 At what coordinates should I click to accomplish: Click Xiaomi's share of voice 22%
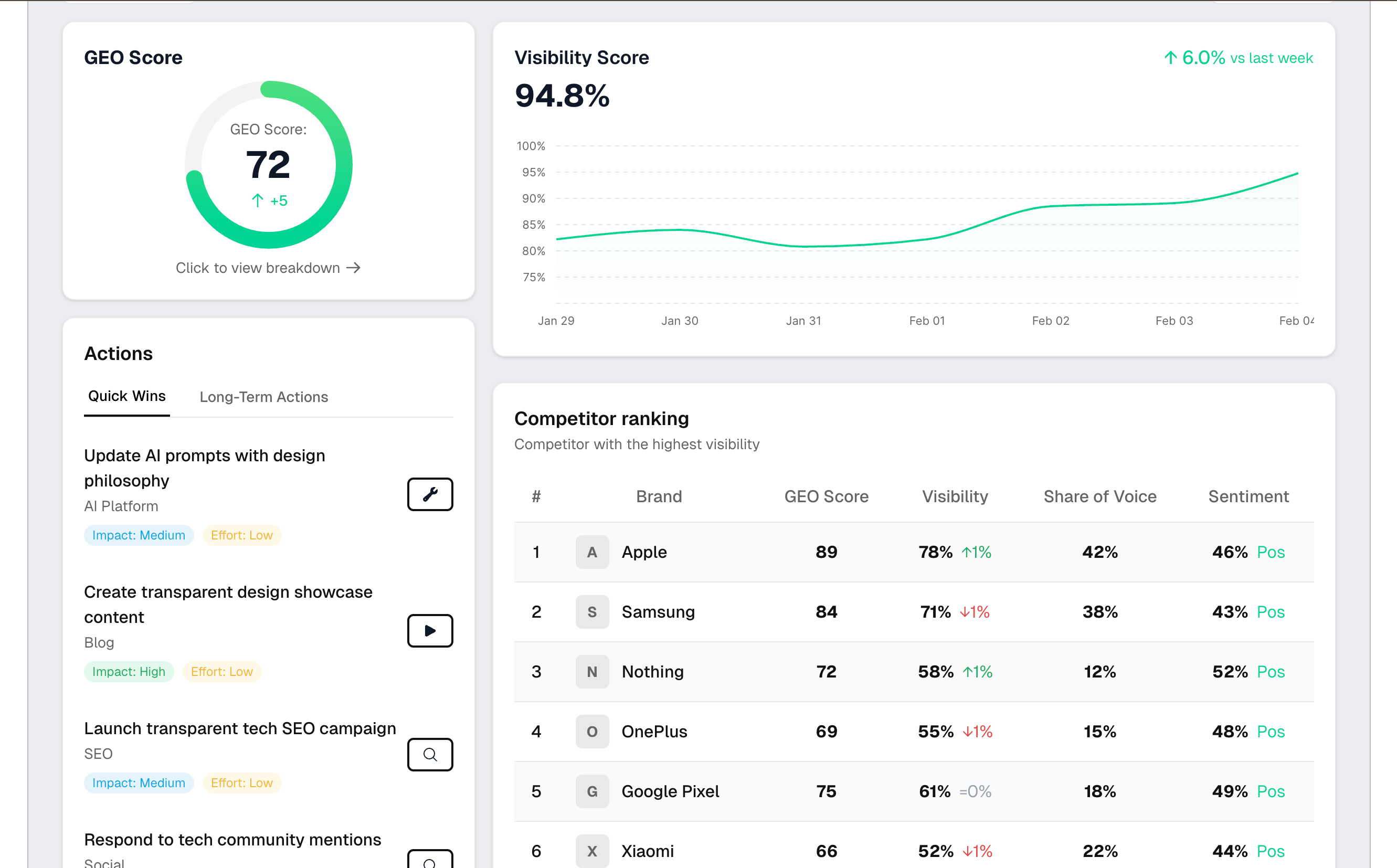click(x=1099, y=851)
